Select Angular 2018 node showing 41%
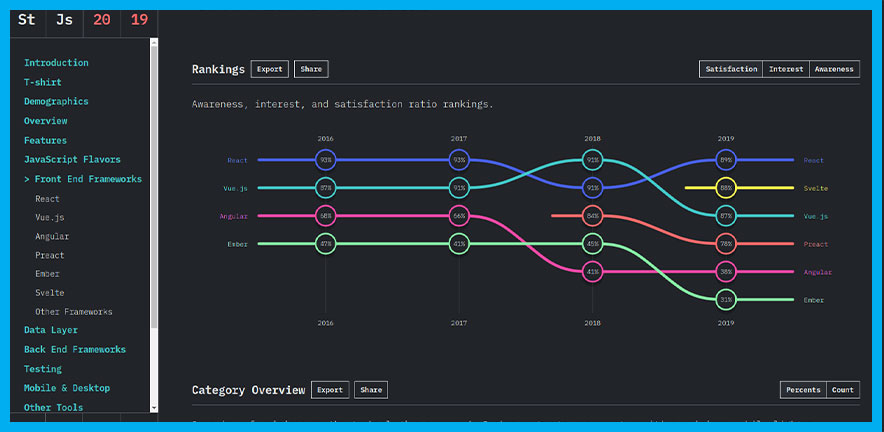 click(x=593, y=271)
